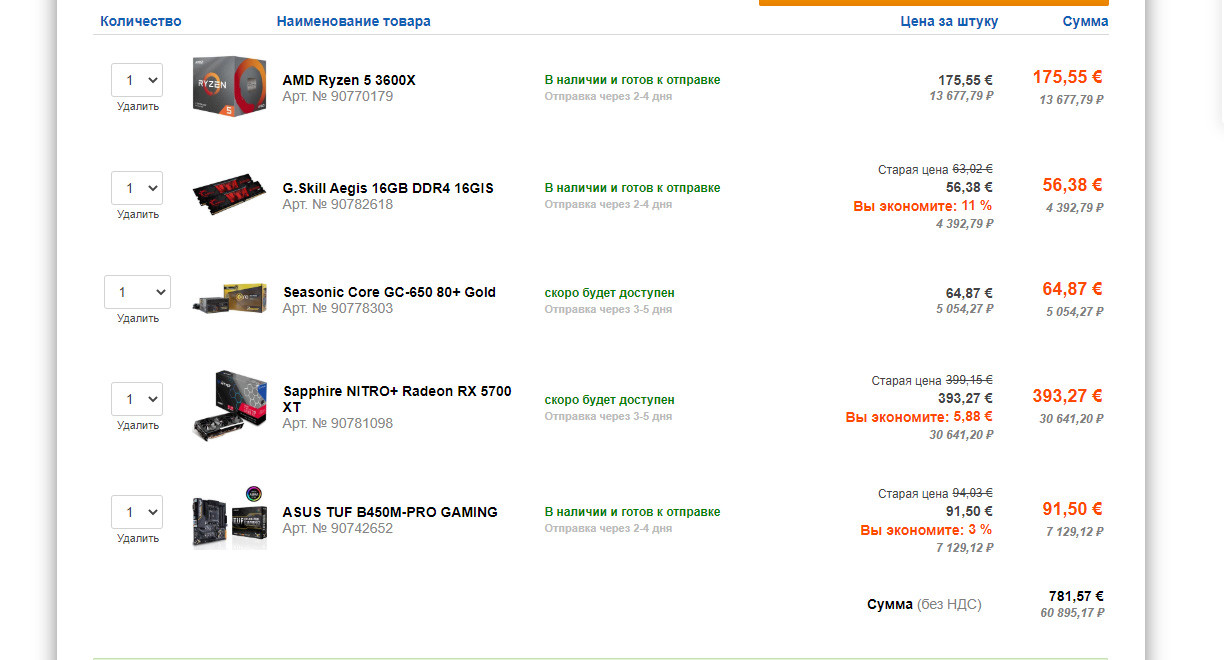Click the Цена за штуку column header
1224x660 pixels.
[949, 21]
